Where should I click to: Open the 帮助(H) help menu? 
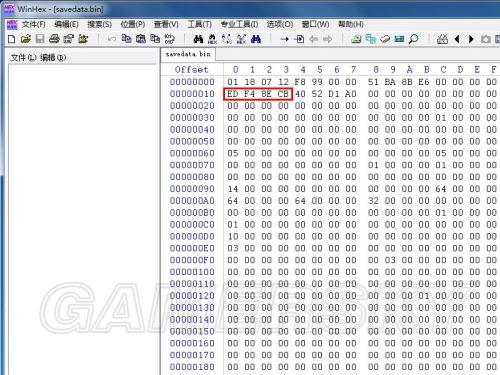351,24
